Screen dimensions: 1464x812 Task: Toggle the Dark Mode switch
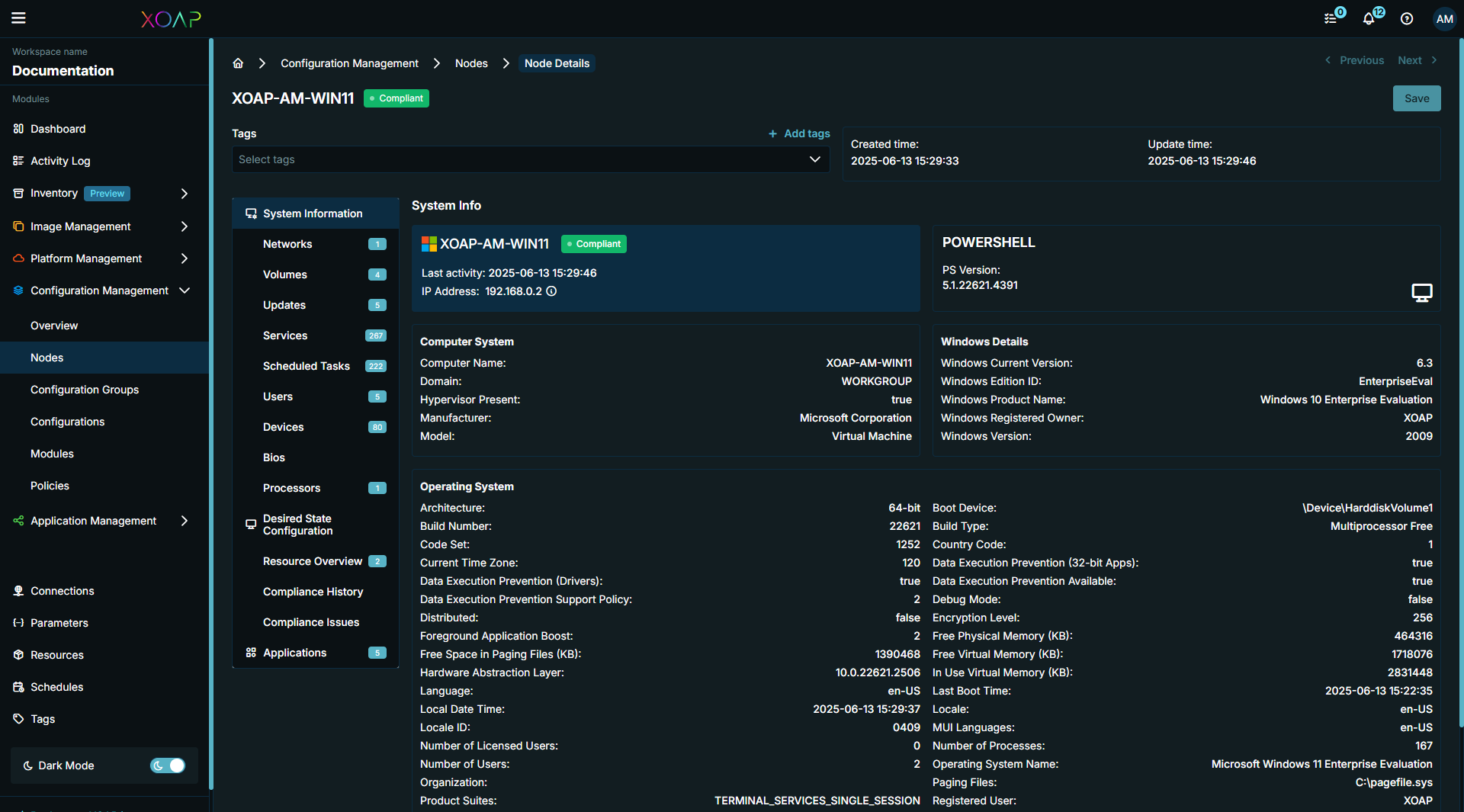click(168, 765)
